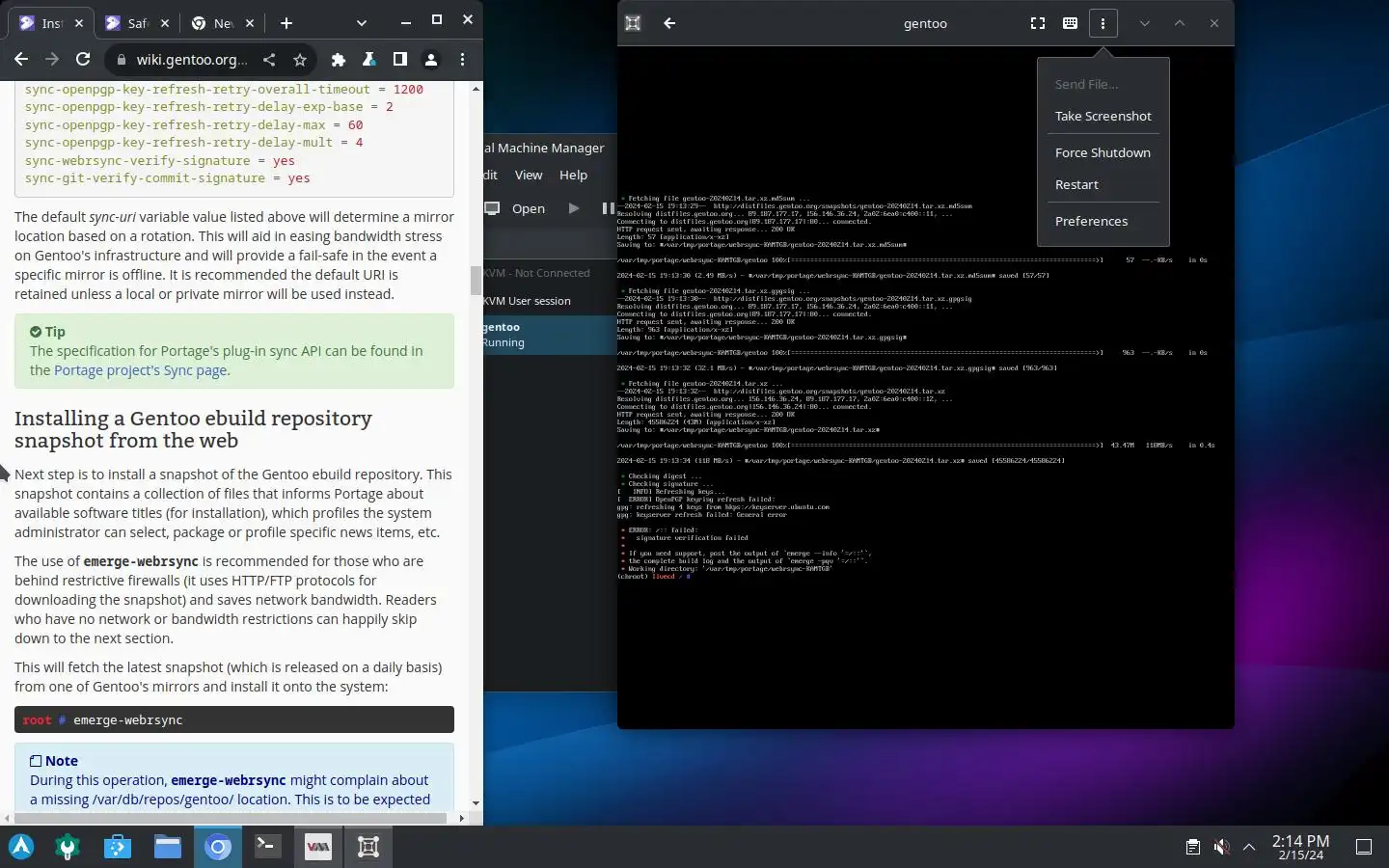Select KVM - Not Connected row
Viewport: 1389px width, 868px height.
point(550,273)
